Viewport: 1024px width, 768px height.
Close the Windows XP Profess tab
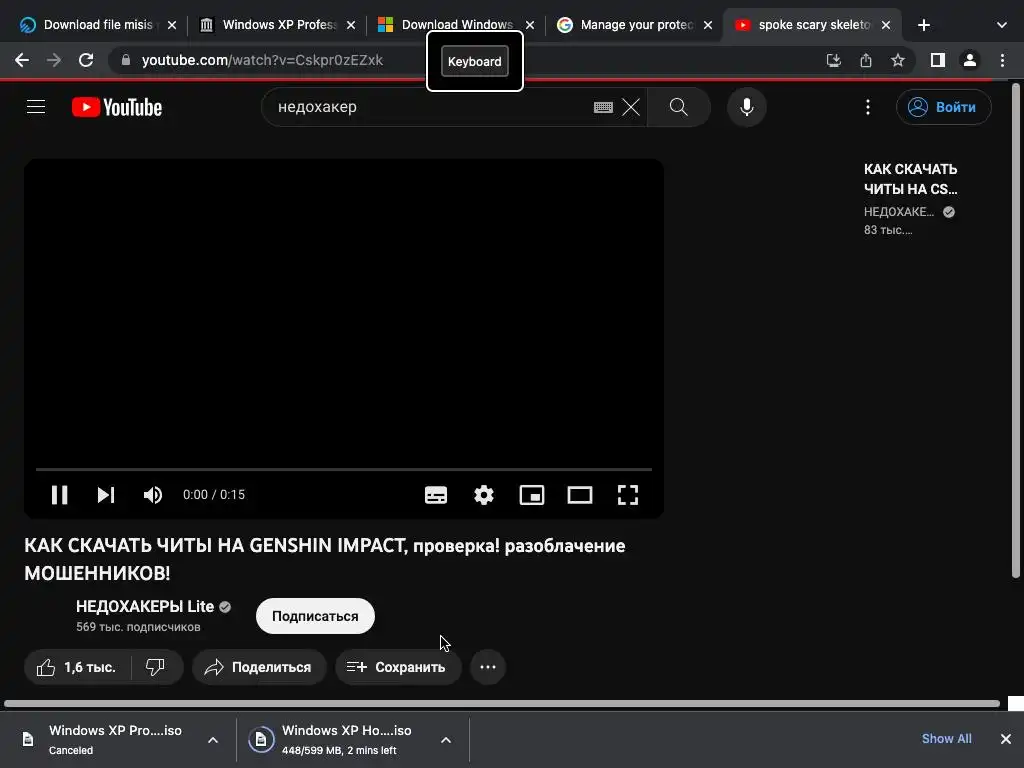coord(351,25)
